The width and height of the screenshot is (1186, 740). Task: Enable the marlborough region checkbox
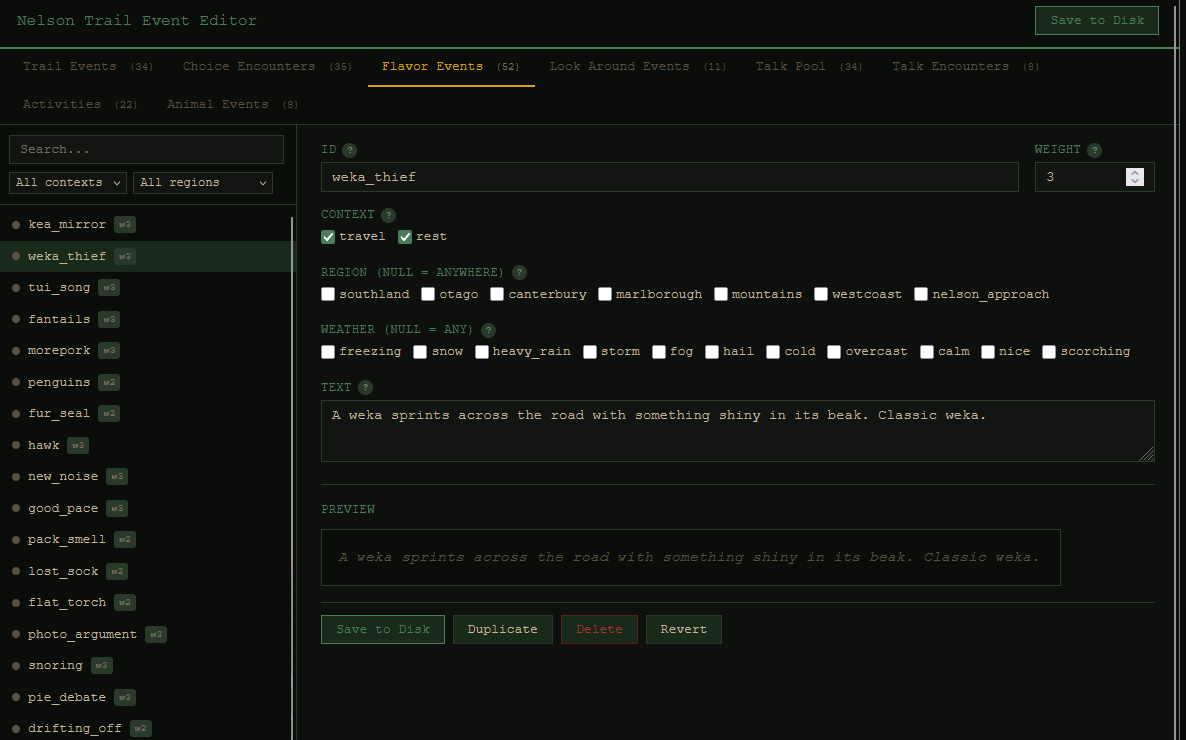pyautogui.click(x=605, y=294)
